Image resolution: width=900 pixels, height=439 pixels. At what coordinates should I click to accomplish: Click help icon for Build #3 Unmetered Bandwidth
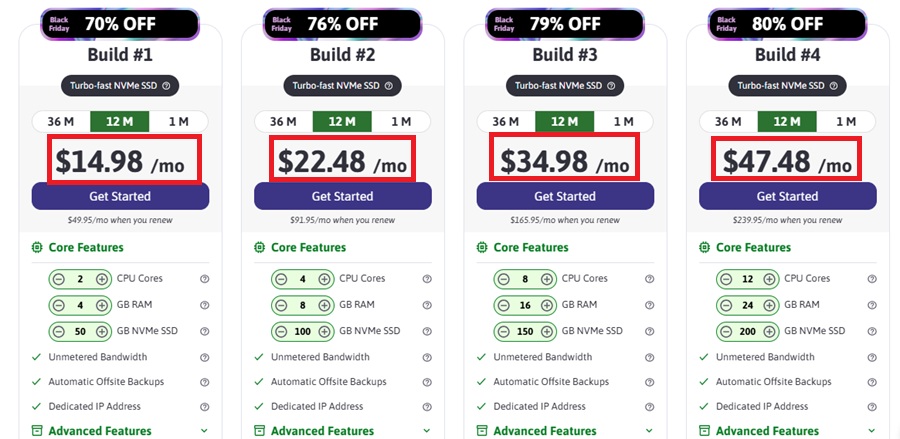(649, 357)
